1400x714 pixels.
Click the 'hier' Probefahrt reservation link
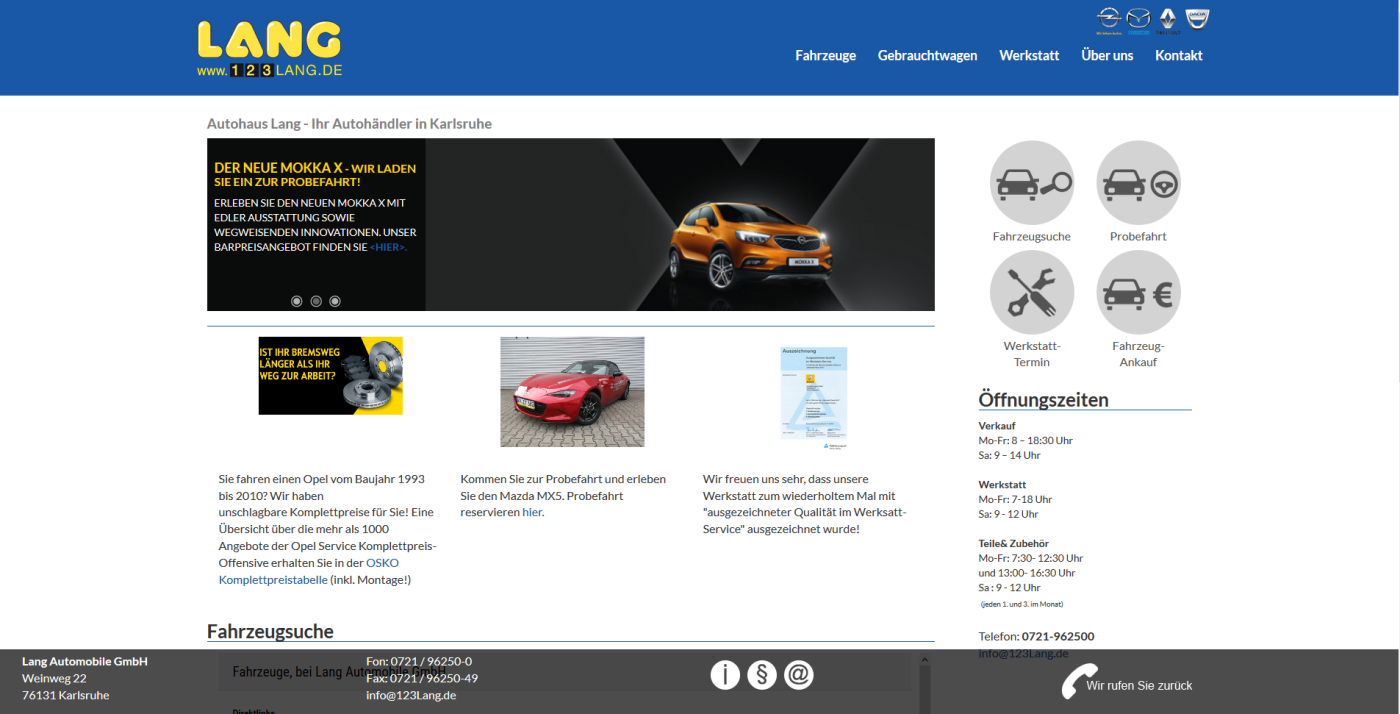click(x=532, y=512)
